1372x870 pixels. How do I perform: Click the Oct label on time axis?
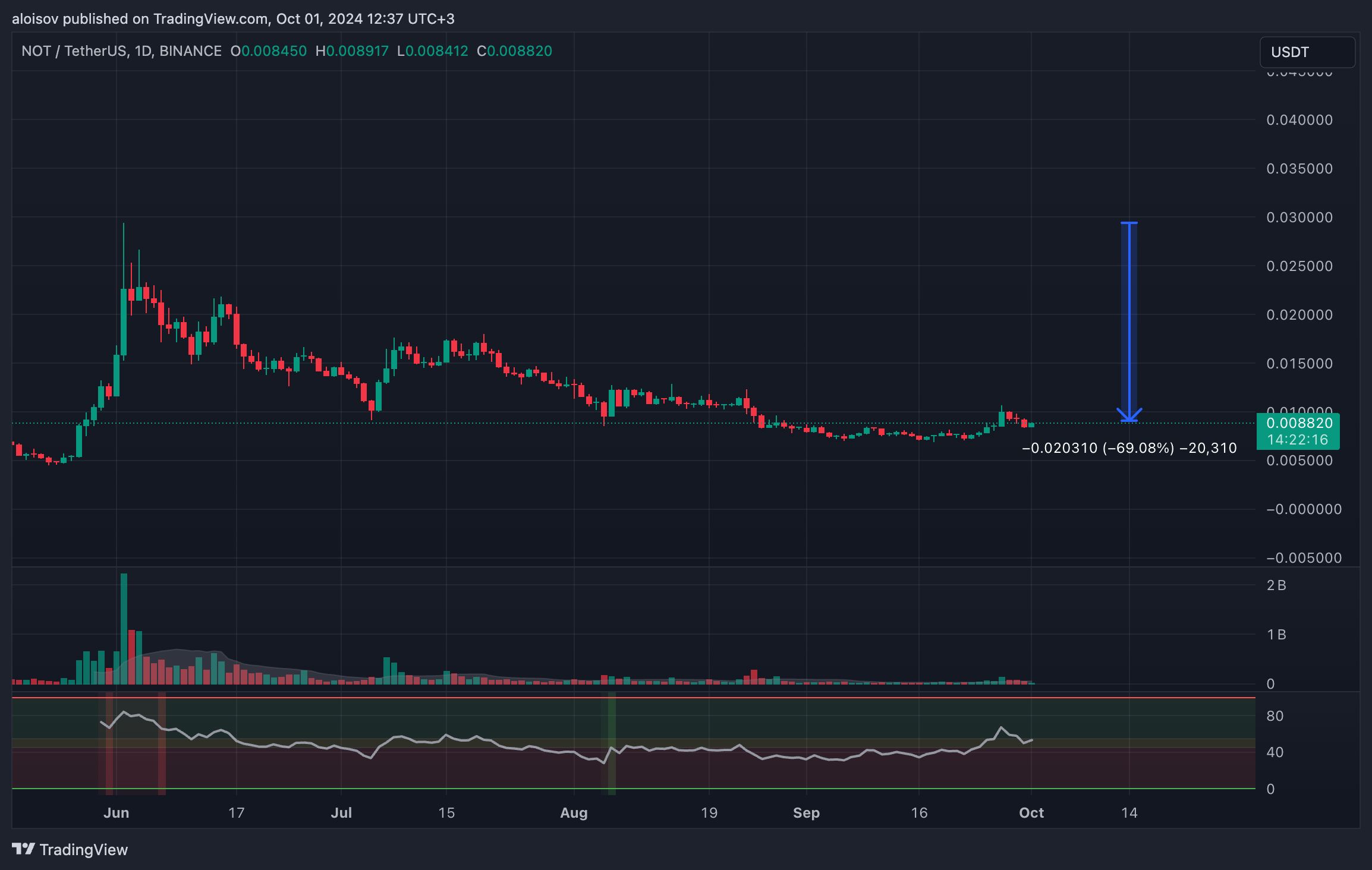click(x=1031, y=813)
